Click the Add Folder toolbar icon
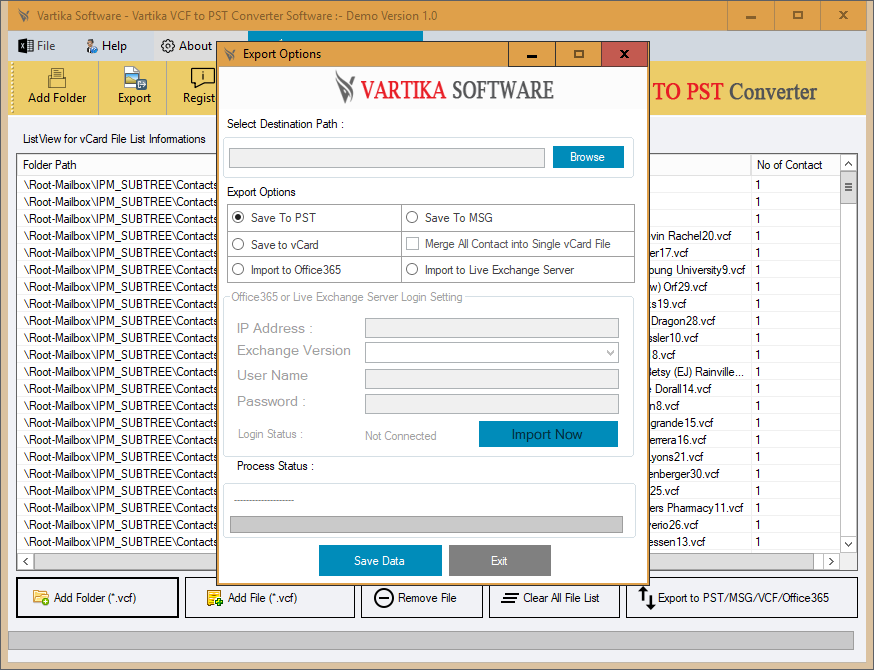This screenshot has width=874, height=670. coord(56,78)
